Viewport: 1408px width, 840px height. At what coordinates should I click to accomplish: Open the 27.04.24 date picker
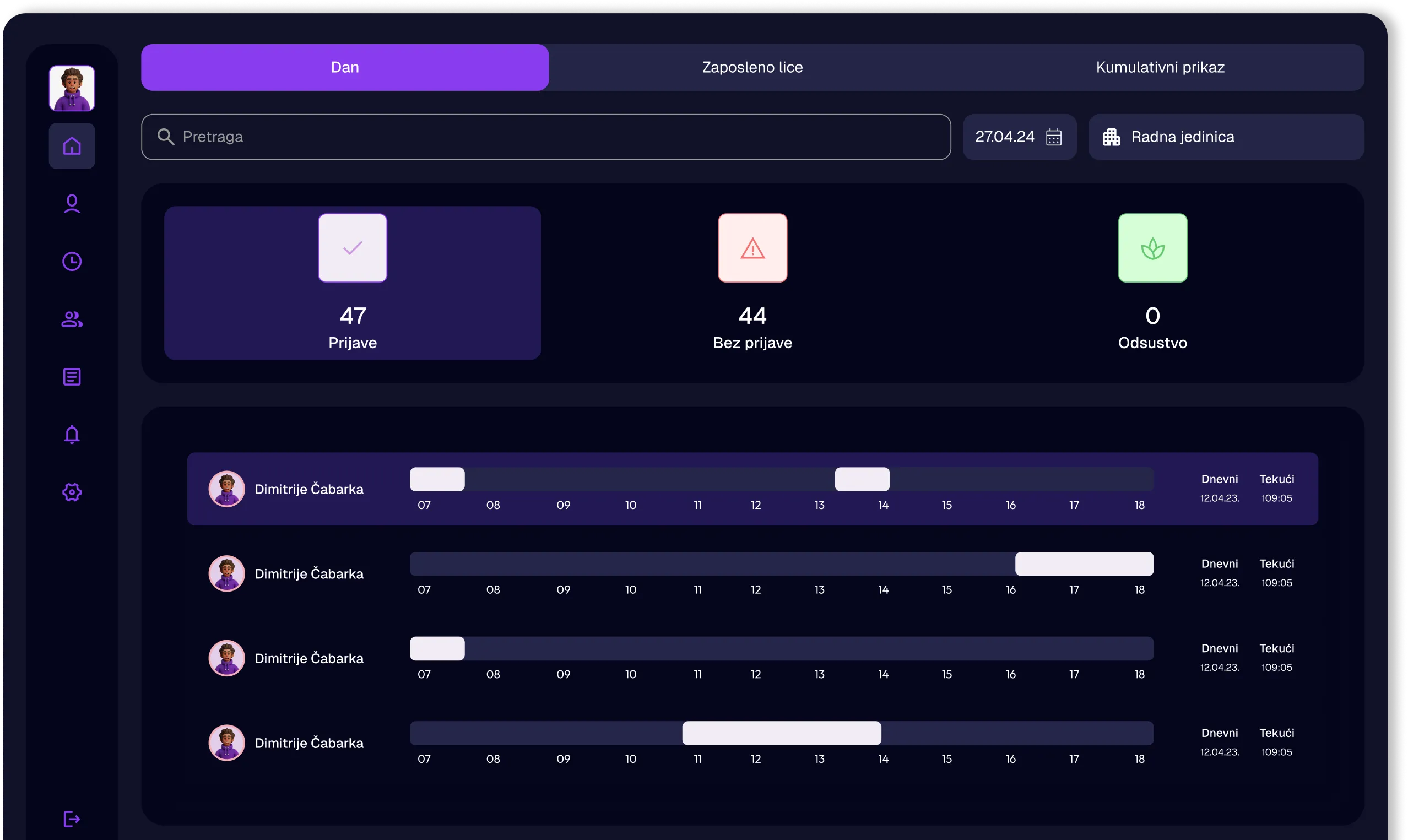tap(1005, 137)
